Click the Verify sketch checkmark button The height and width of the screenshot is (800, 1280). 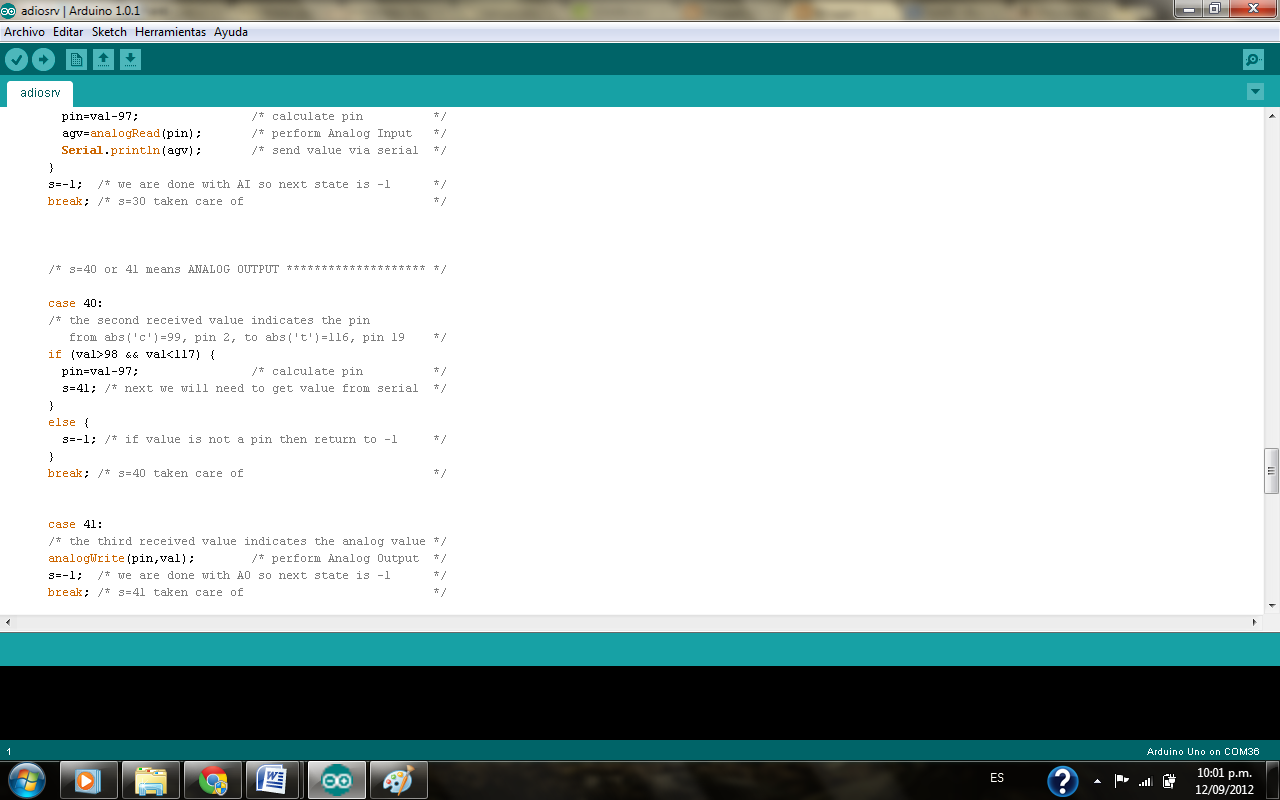click(x=16, y=60)
